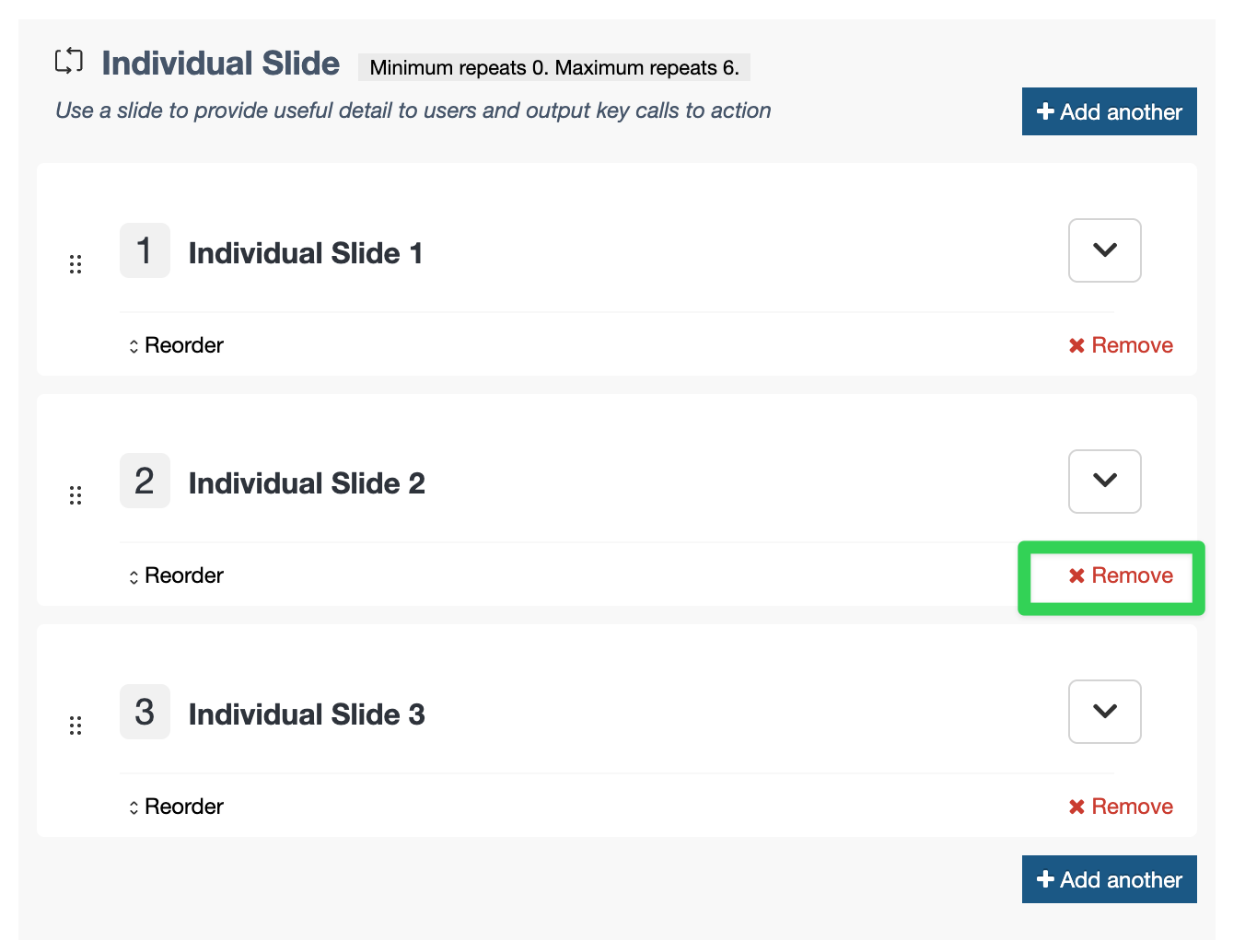Remove Individual Slide 2
The image size is (1245, 952).
[1121, 576]
